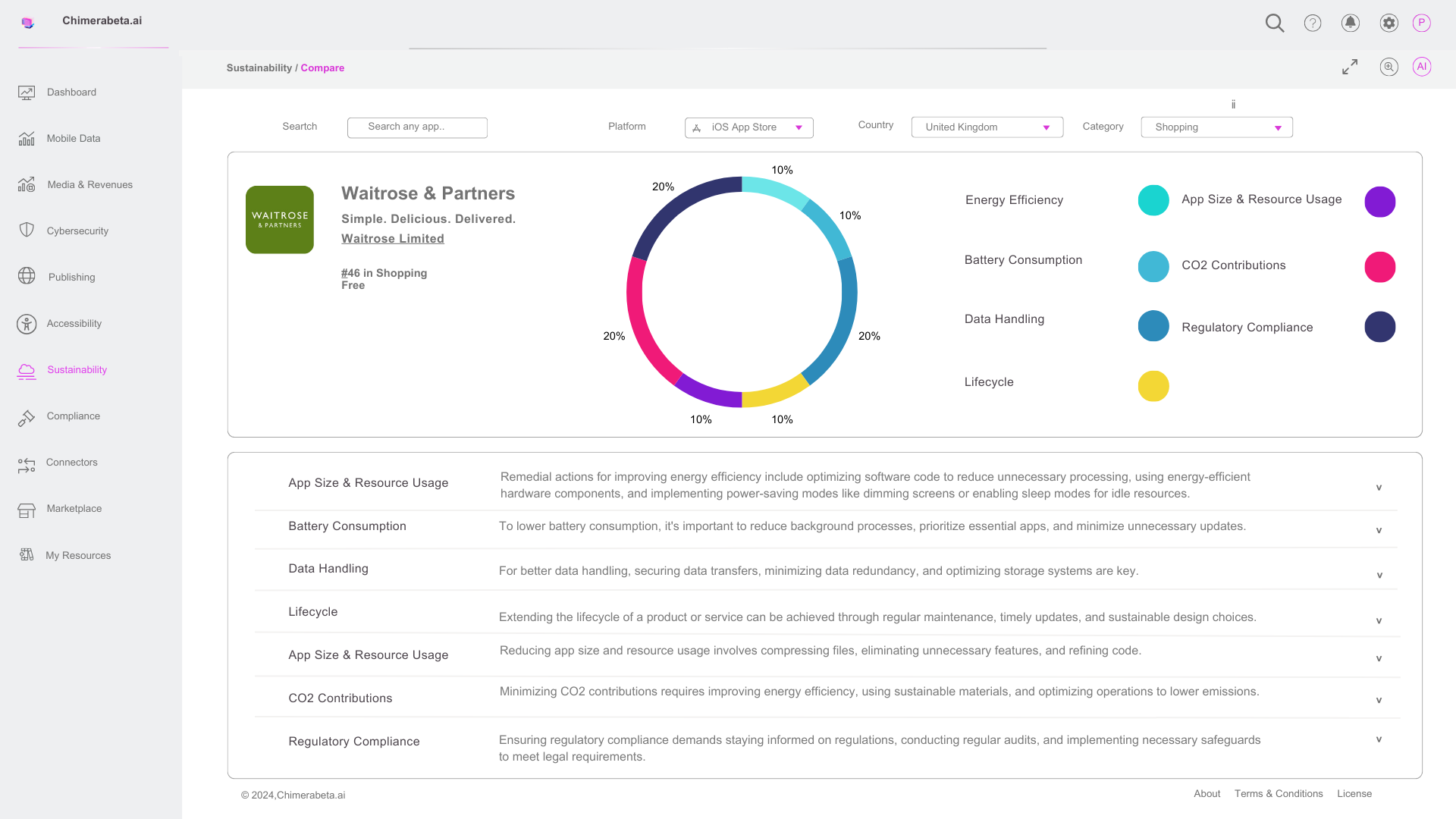Image resolution: width=1456 pixels, height=819 pixels.
Task: Open My Resources in the sidebar
Action: tap(78, 556)
